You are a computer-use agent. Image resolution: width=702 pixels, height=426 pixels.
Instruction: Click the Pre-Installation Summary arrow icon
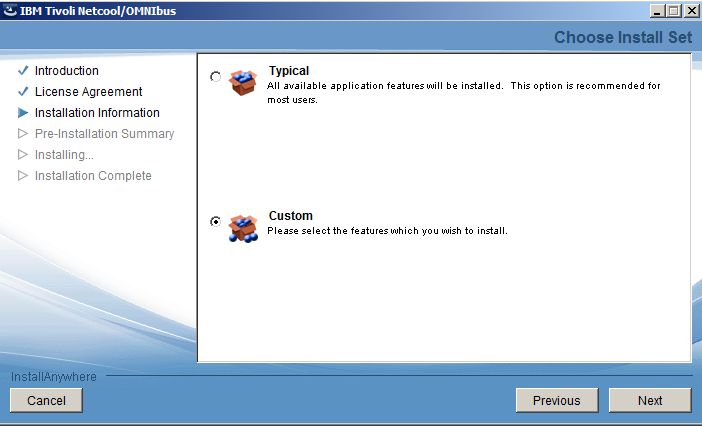[x=23, y=133]
